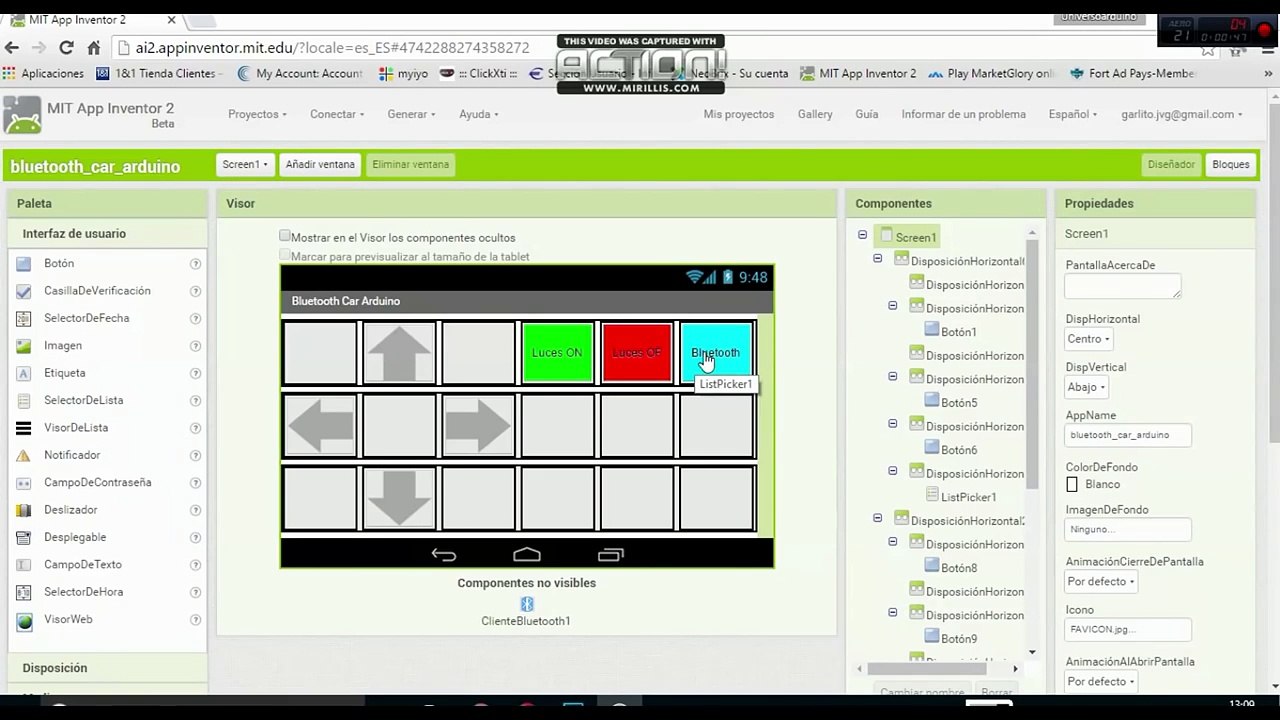Image resolution: width=1280 pixels, height=720 pixels.
Task: Select the CampoDeContraseña palette icon
Action: pyautogui.click(x=24, y=483)
